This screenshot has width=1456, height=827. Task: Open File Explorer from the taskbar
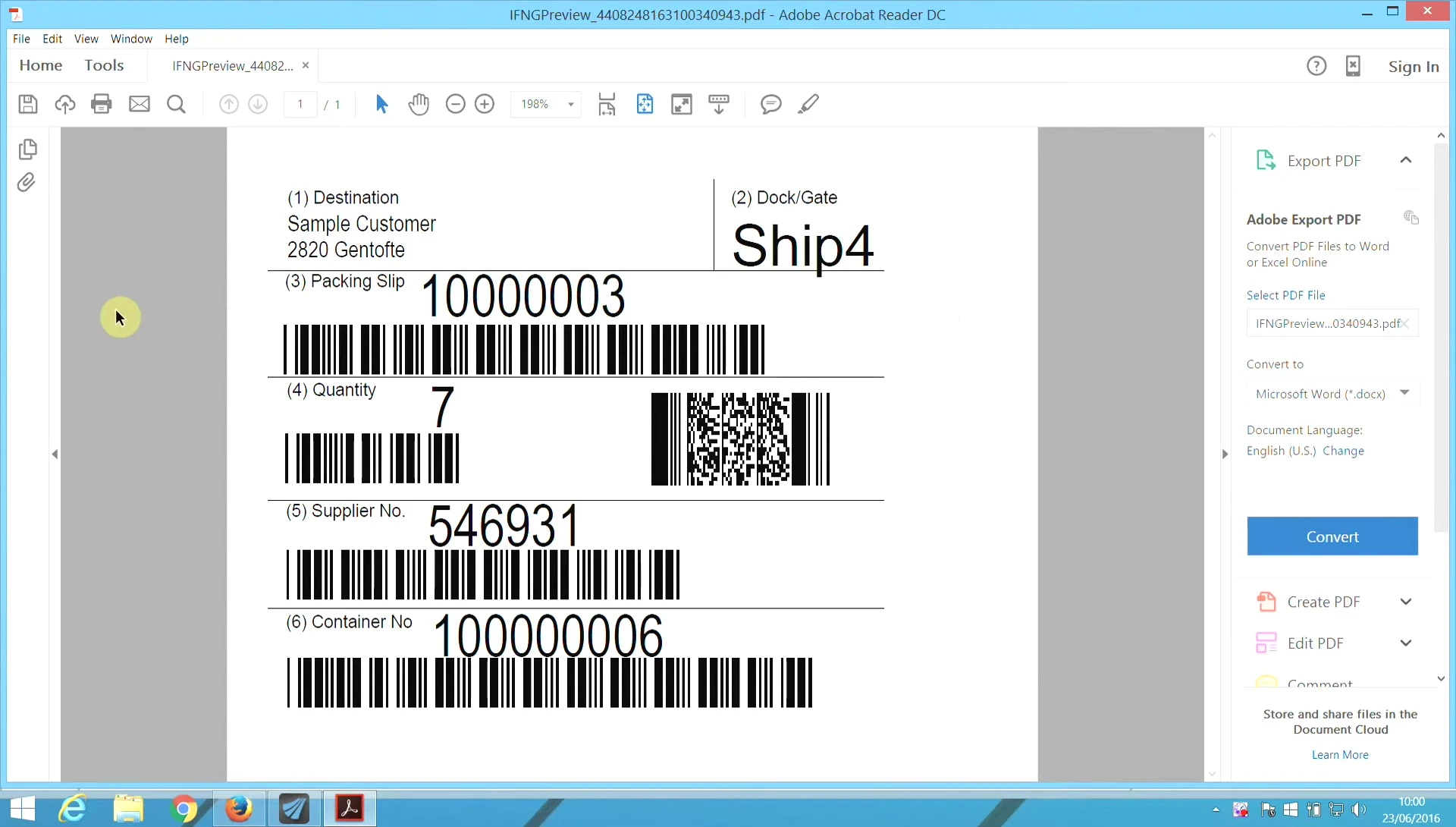point(128,809)
